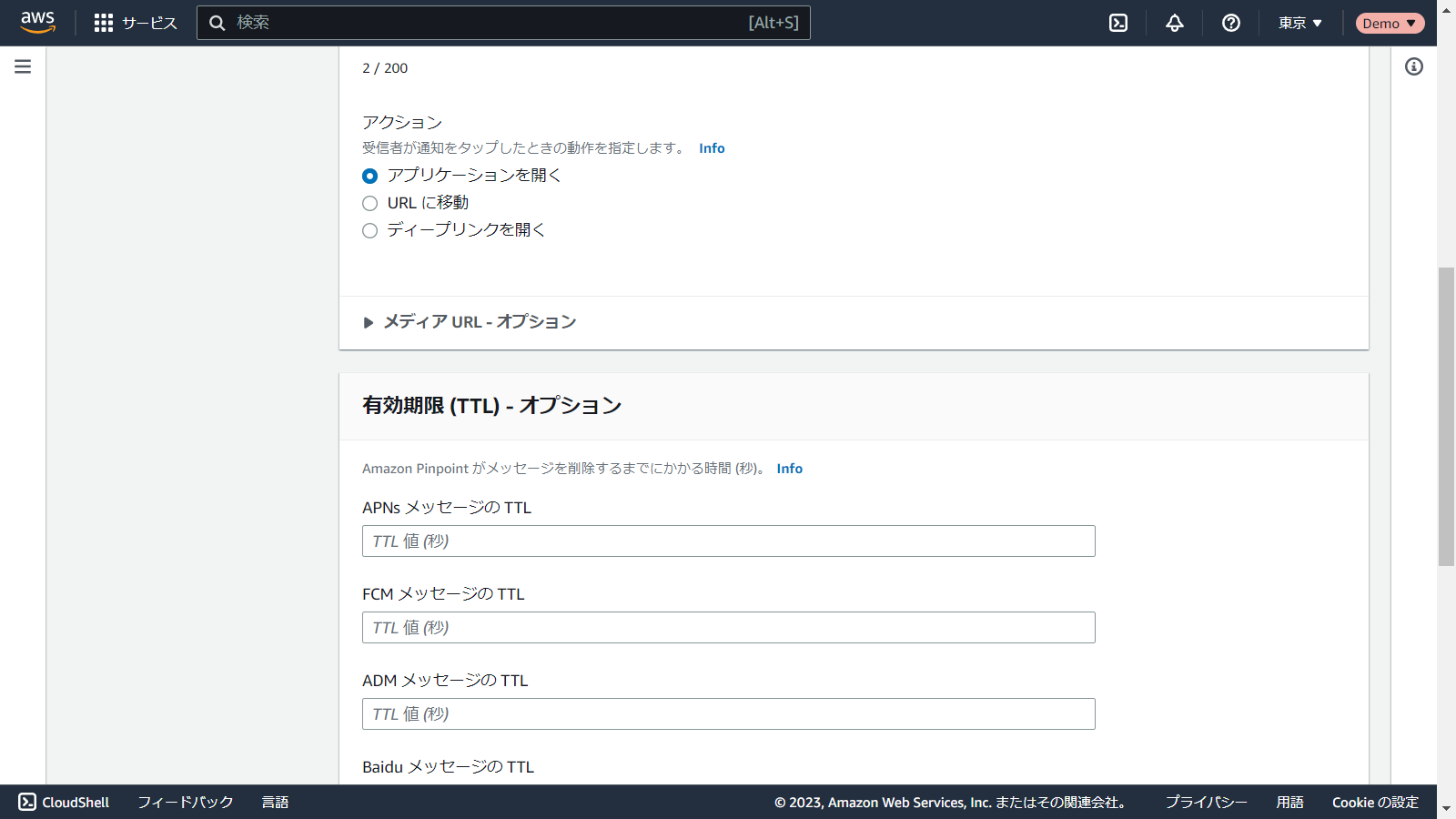The width and height of the screenshot is (1456, 819).
Task: Select the アプリケーションを開く radio option
Action: click(369, 176)
